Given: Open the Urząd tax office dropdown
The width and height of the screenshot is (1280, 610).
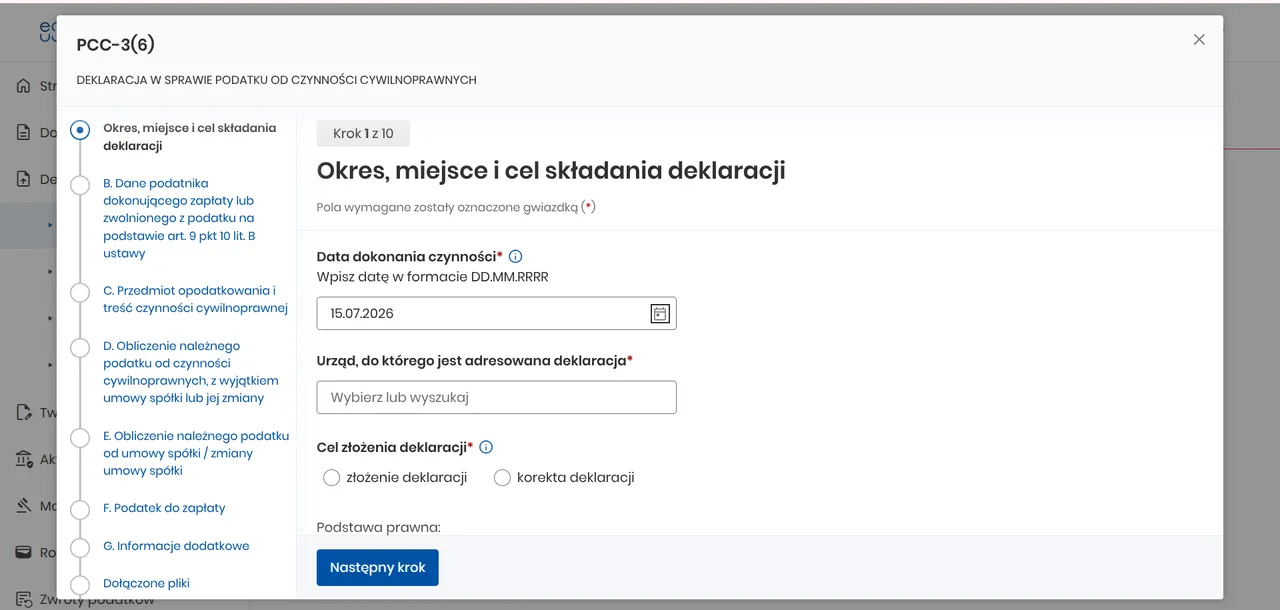Looking at the screenshot, I should point(496,397).
